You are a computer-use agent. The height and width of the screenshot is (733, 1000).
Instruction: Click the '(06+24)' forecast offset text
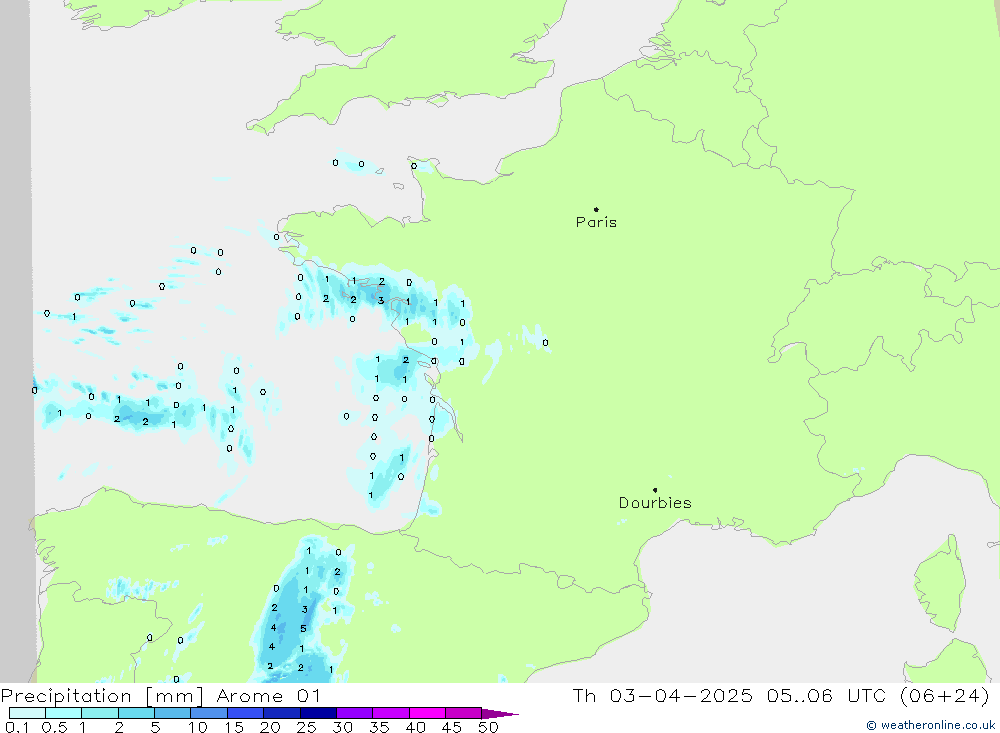click(x=944, y=695)
